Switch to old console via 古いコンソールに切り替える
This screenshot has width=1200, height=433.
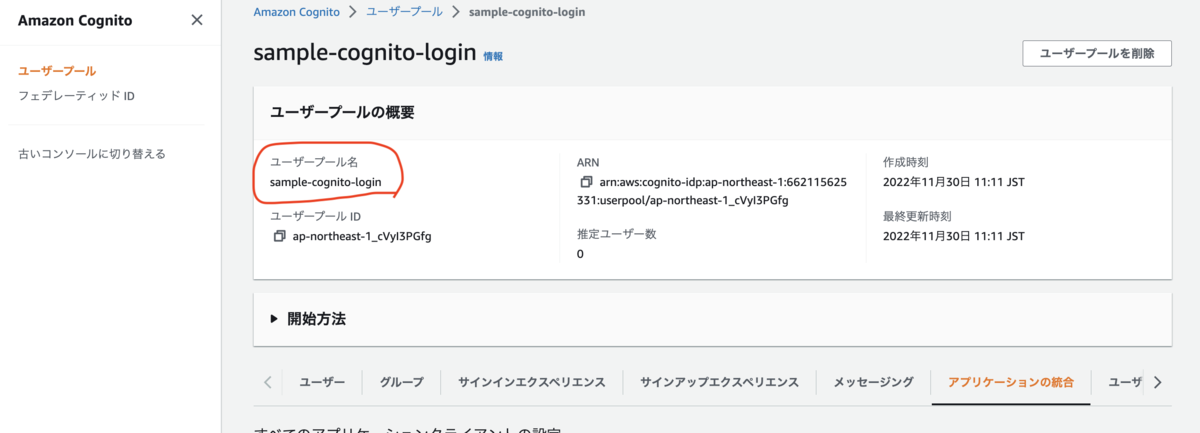coord(92,154)
